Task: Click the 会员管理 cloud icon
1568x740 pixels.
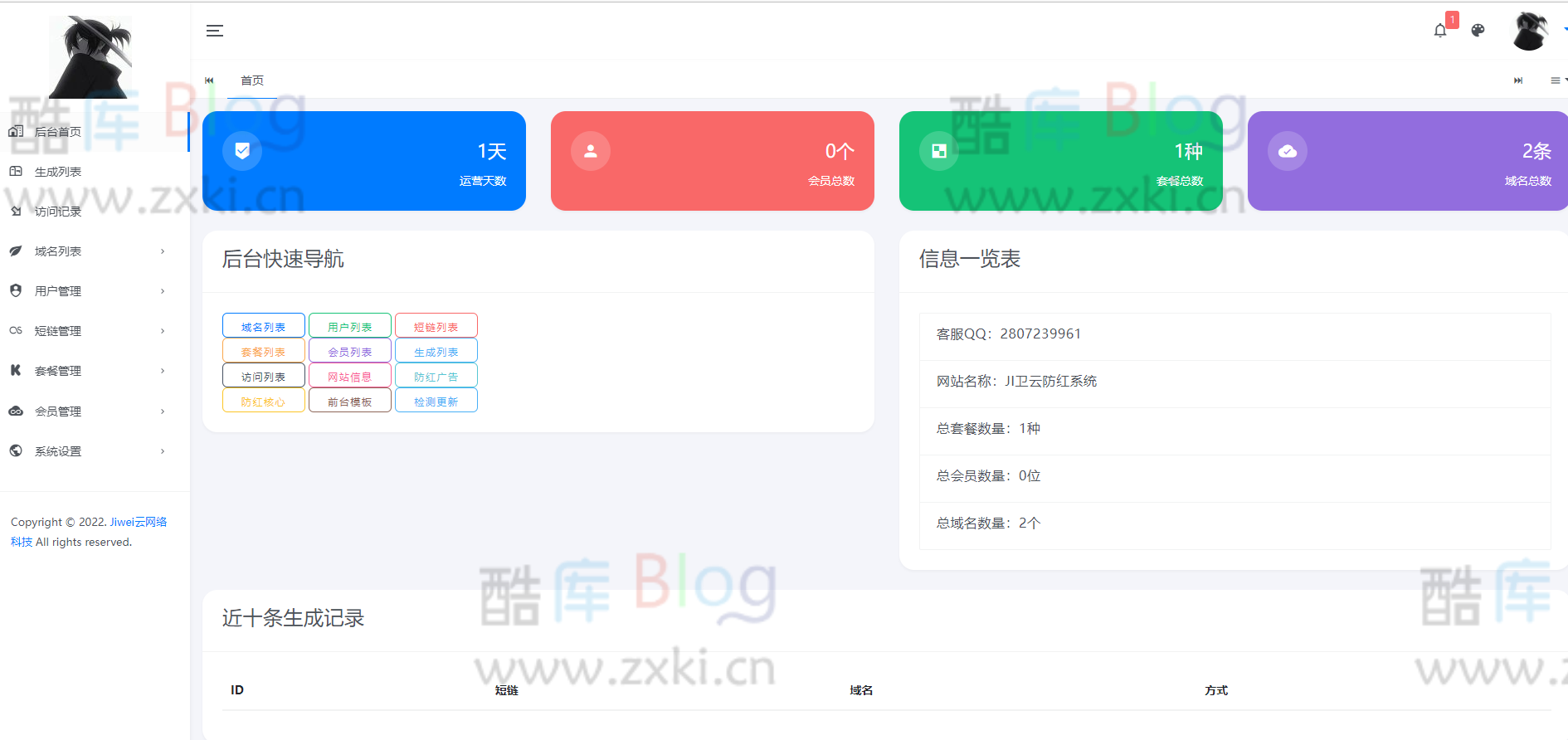Action: (16, 411)
